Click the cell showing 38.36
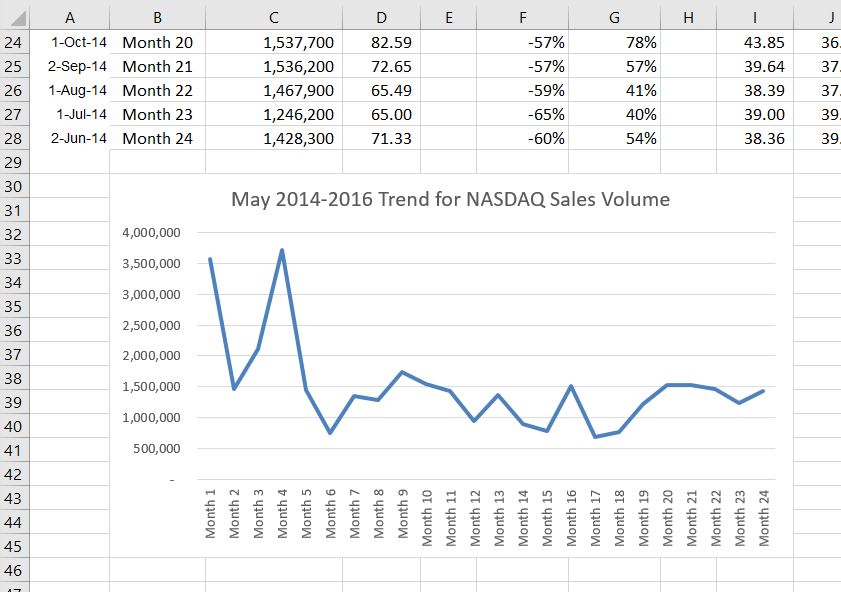The height and width of the screenshot is (592, 841). [x=755, y=138]
